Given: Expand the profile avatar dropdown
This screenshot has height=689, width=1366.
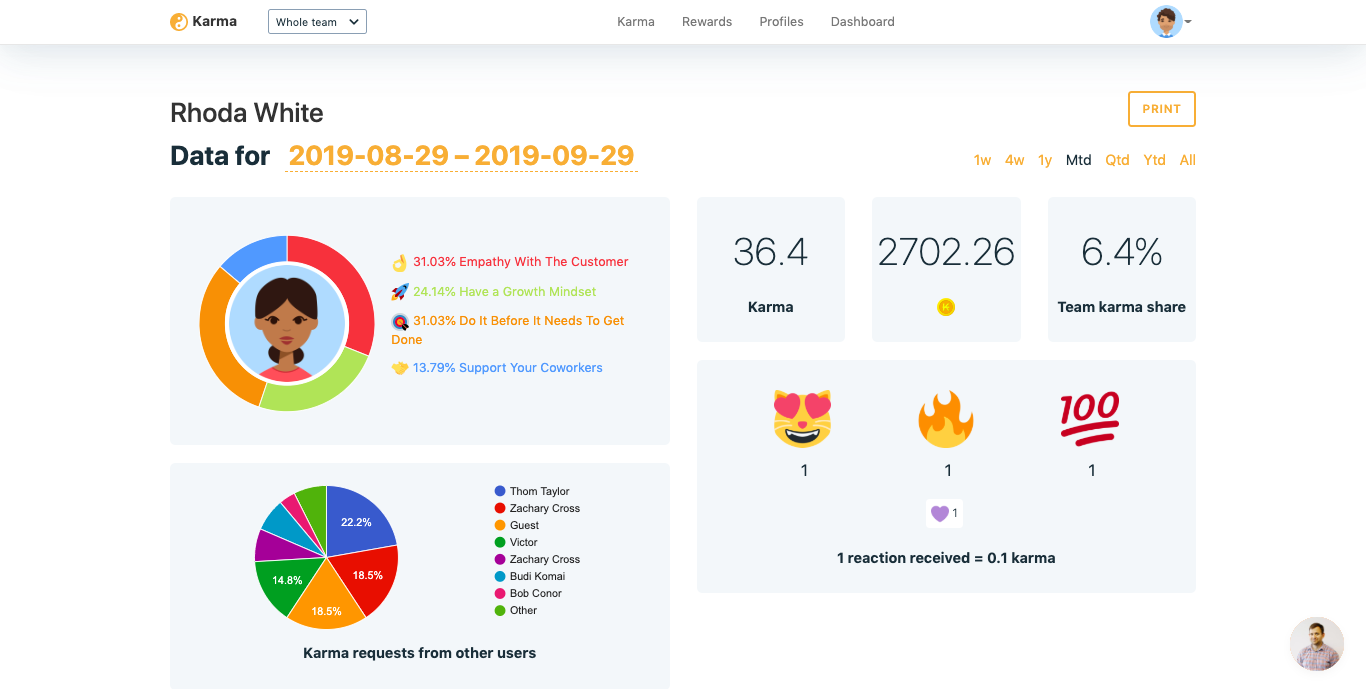Looking at the screenshot, I should pyautogui.click(x=1170, y=20).
